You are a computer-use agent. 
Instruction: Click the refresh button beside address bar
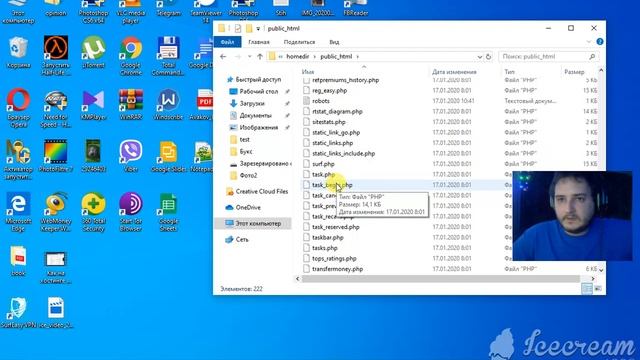click(488, 57)
